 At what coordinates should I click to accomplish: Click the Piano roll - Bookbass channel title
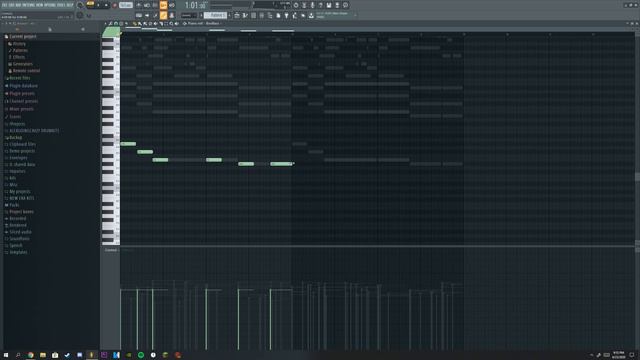204,24
